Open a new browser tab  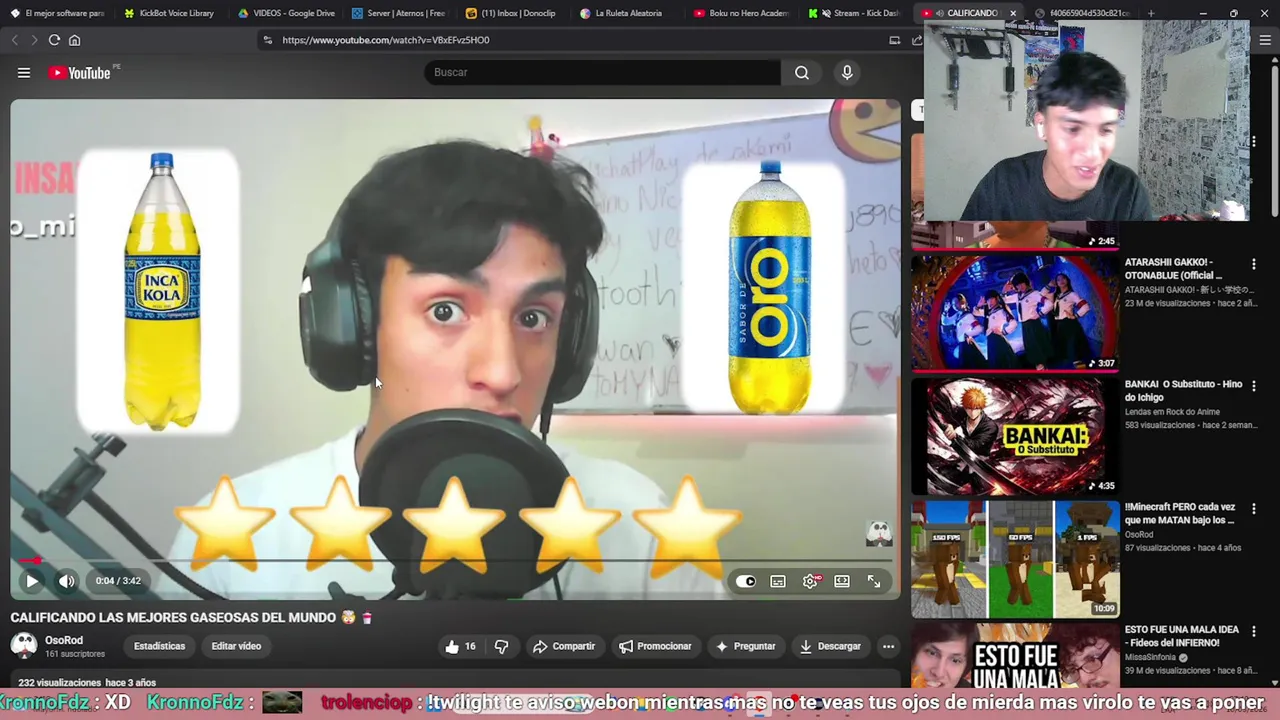[x=1150, y=13]
